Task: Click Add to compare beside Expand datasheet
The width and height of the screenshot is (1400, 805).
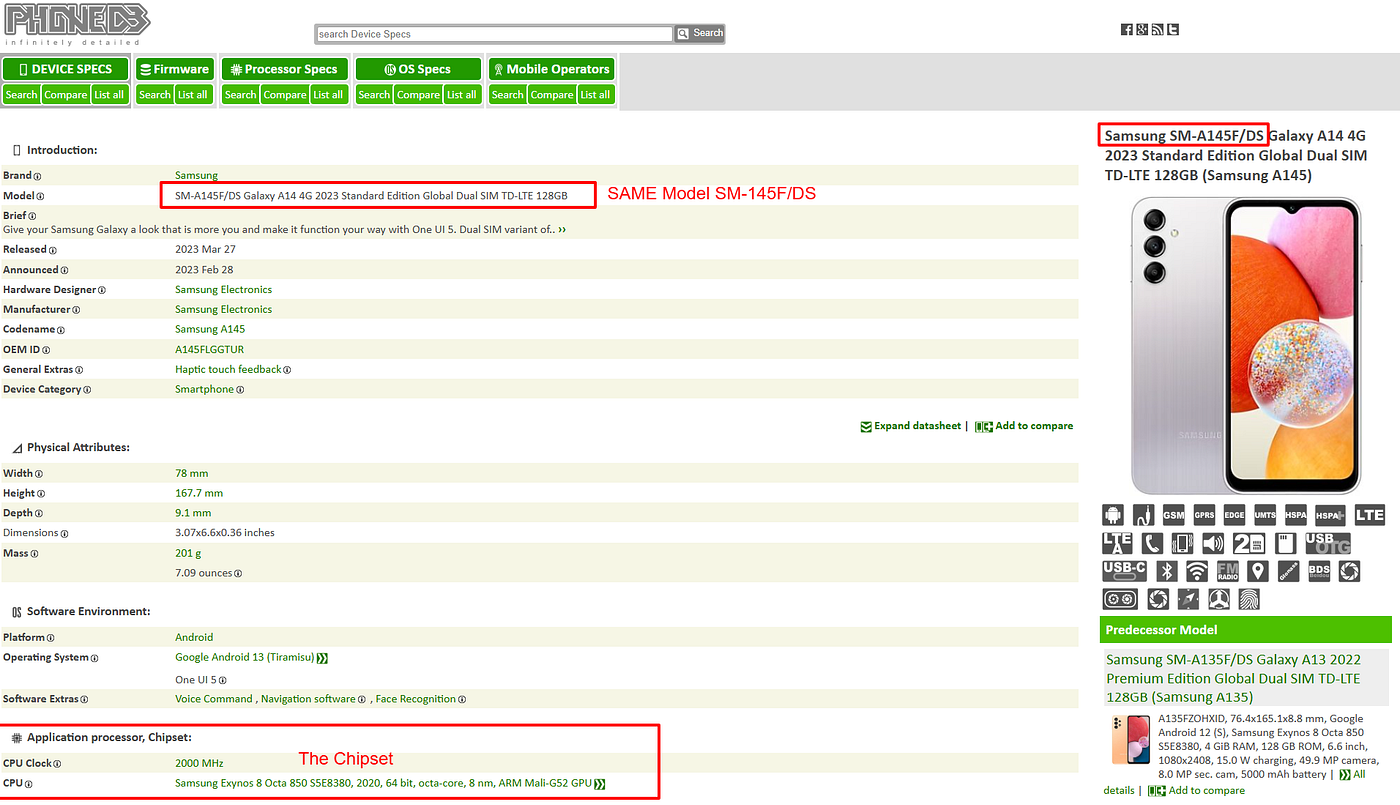Action: click(1025, 426)
